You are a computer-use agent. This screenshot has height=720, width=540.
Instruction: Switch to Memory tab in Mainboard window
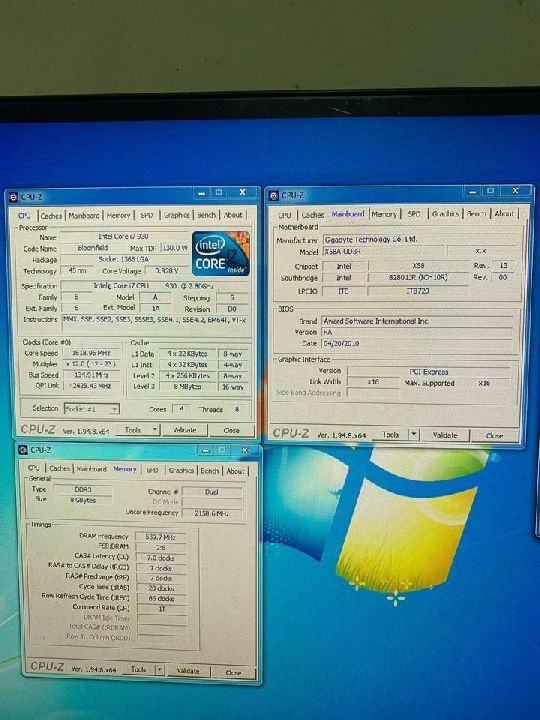coord(384,214)
